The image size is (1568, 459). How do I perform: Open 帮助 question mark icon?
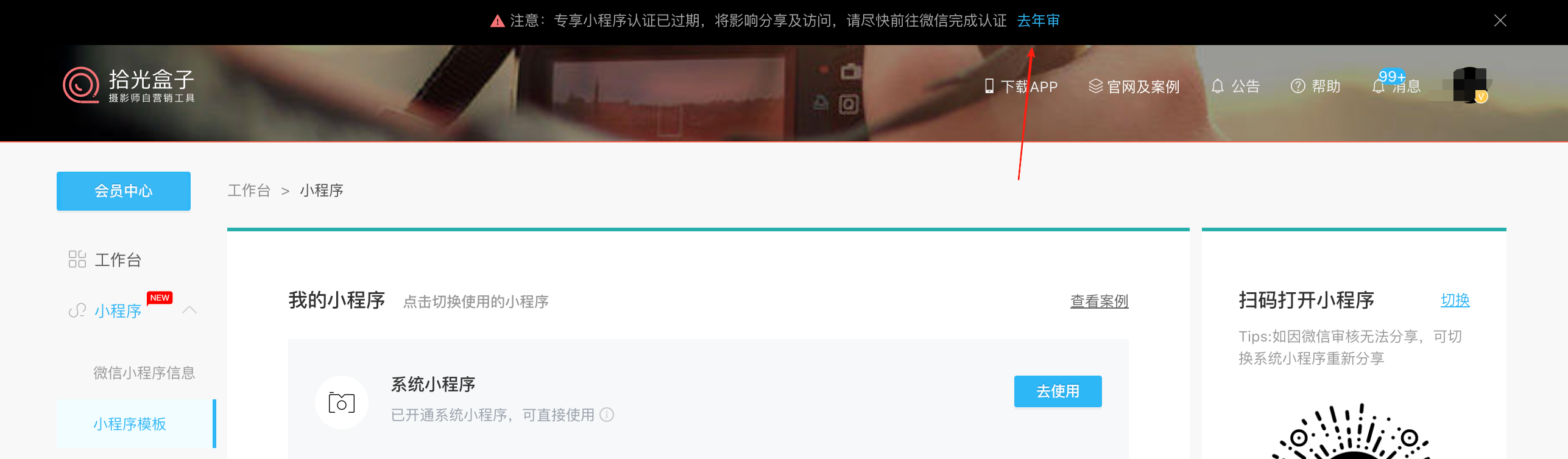(1298, 86)
